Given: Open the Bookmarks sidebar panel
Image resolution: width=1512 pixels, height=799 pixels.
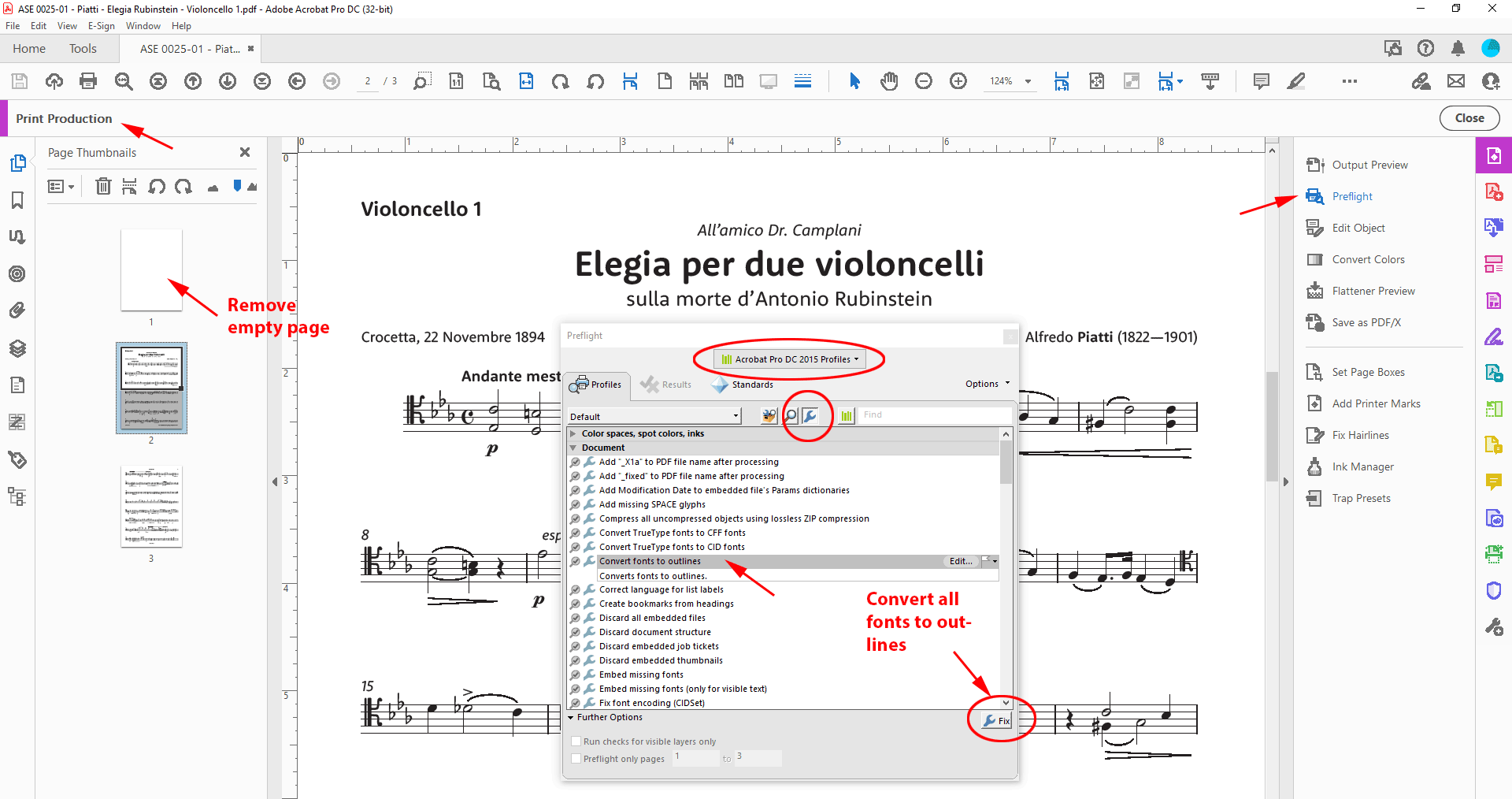Looking at the screenshot, I should [x=17, y=200].
